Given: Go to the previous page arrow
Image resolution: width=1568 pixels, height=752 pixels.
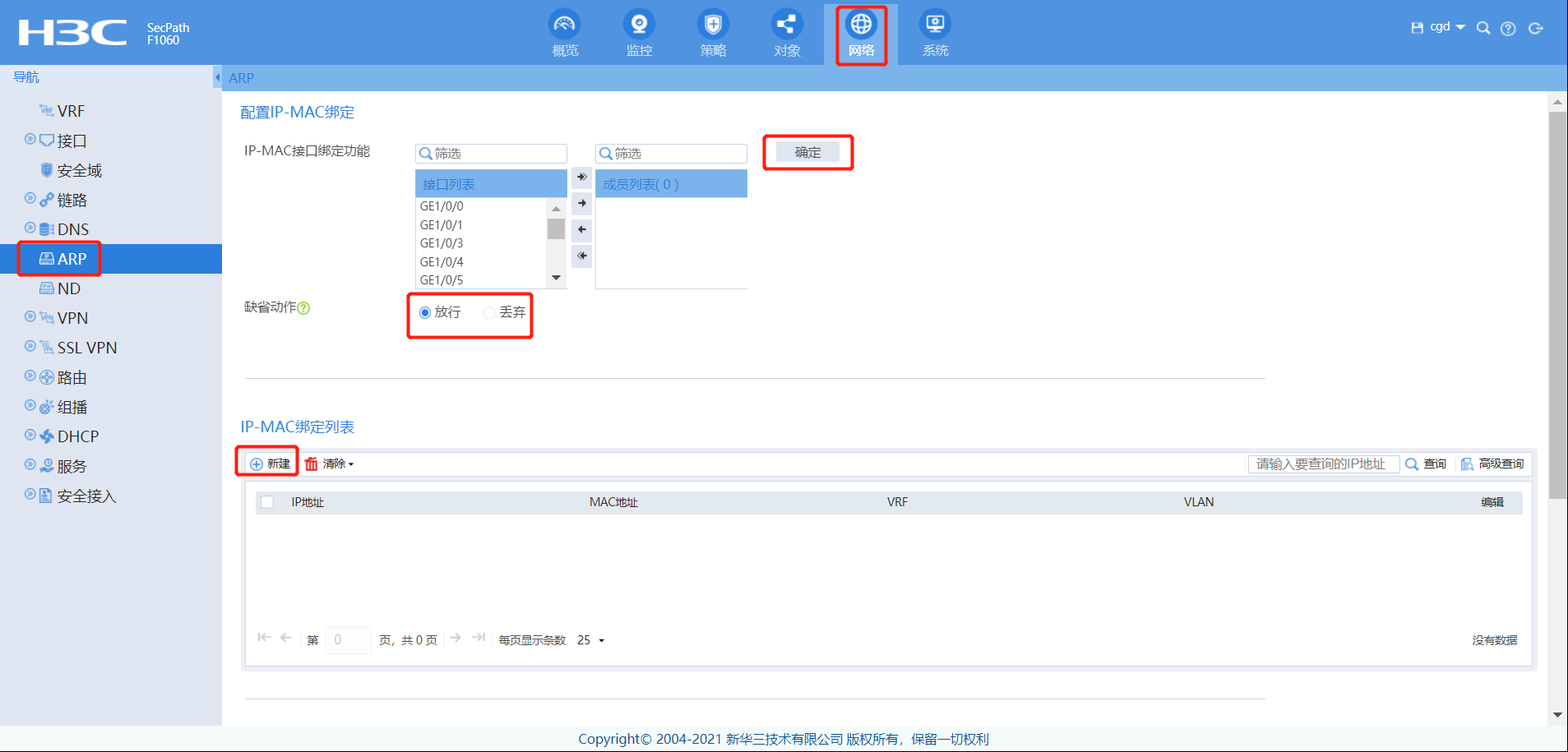Looking at the screenshot, I should (x=286, y=638).
